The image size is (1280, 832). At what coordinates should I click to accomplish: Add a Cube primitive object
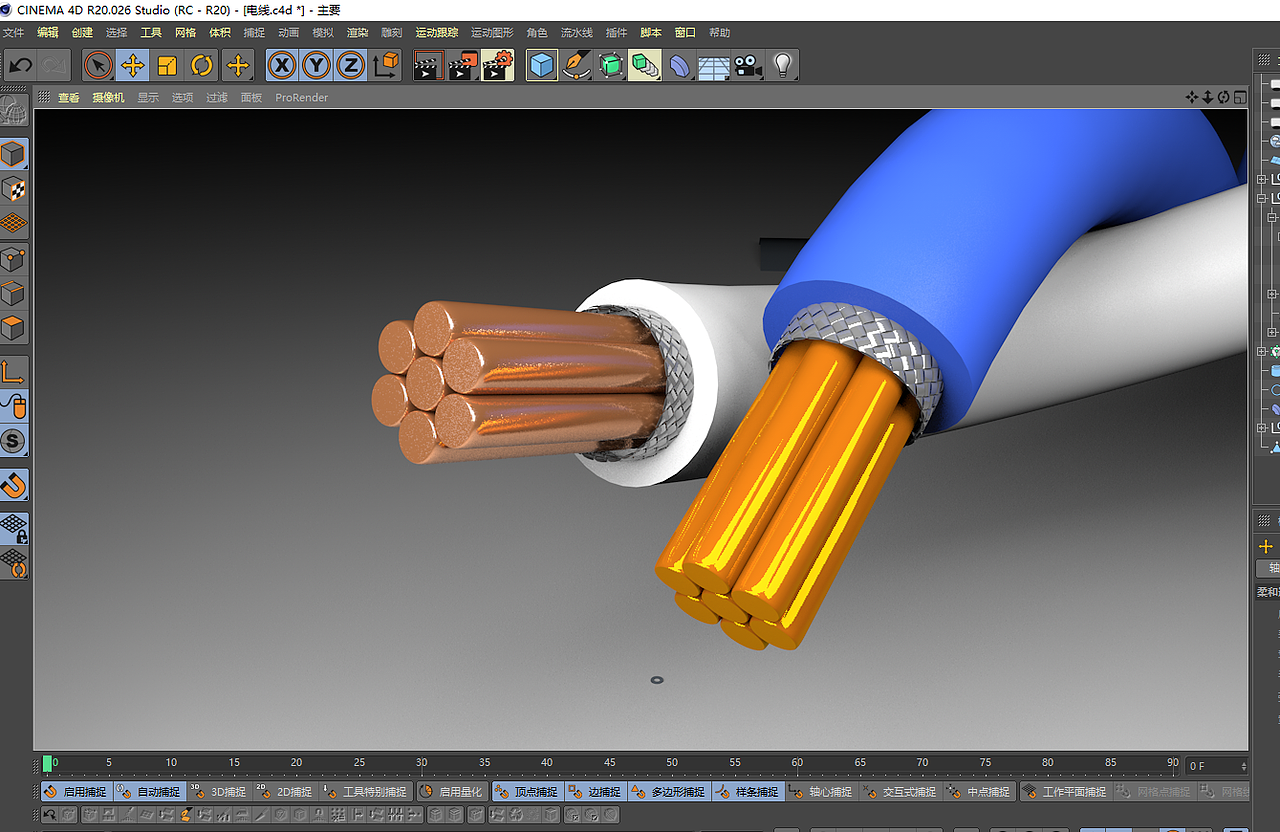click(542, 66)
